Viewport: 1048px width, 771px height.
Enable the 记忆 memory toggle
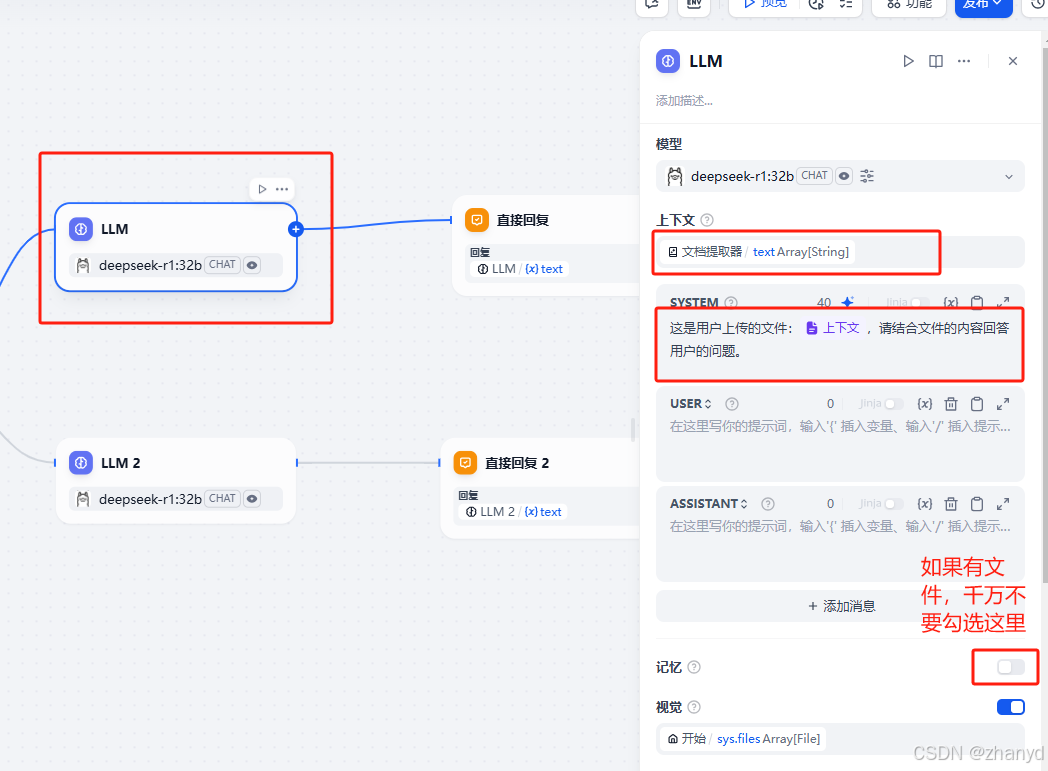[x=1010, y=667]
